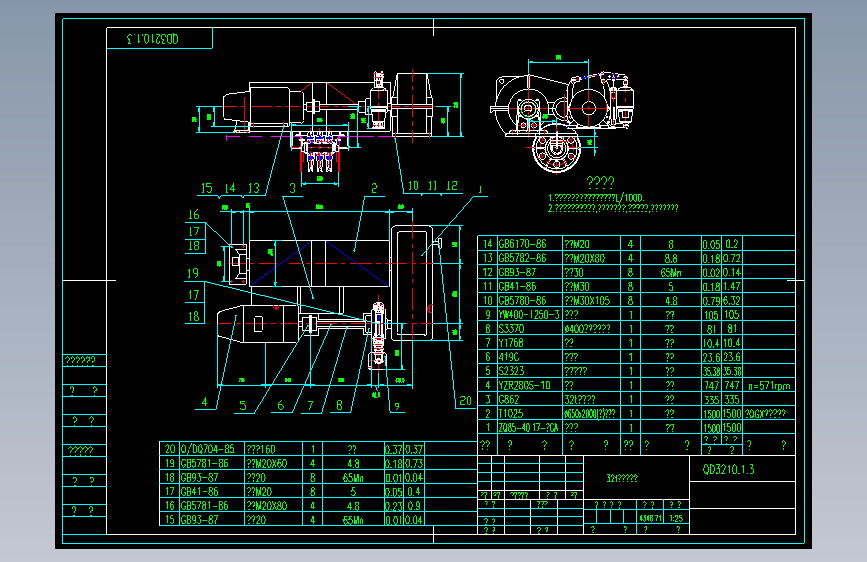Viewport: 867px width, 562px height.
Task: Click the 'n=571rpm' remark text
Action: pos(769,386)
